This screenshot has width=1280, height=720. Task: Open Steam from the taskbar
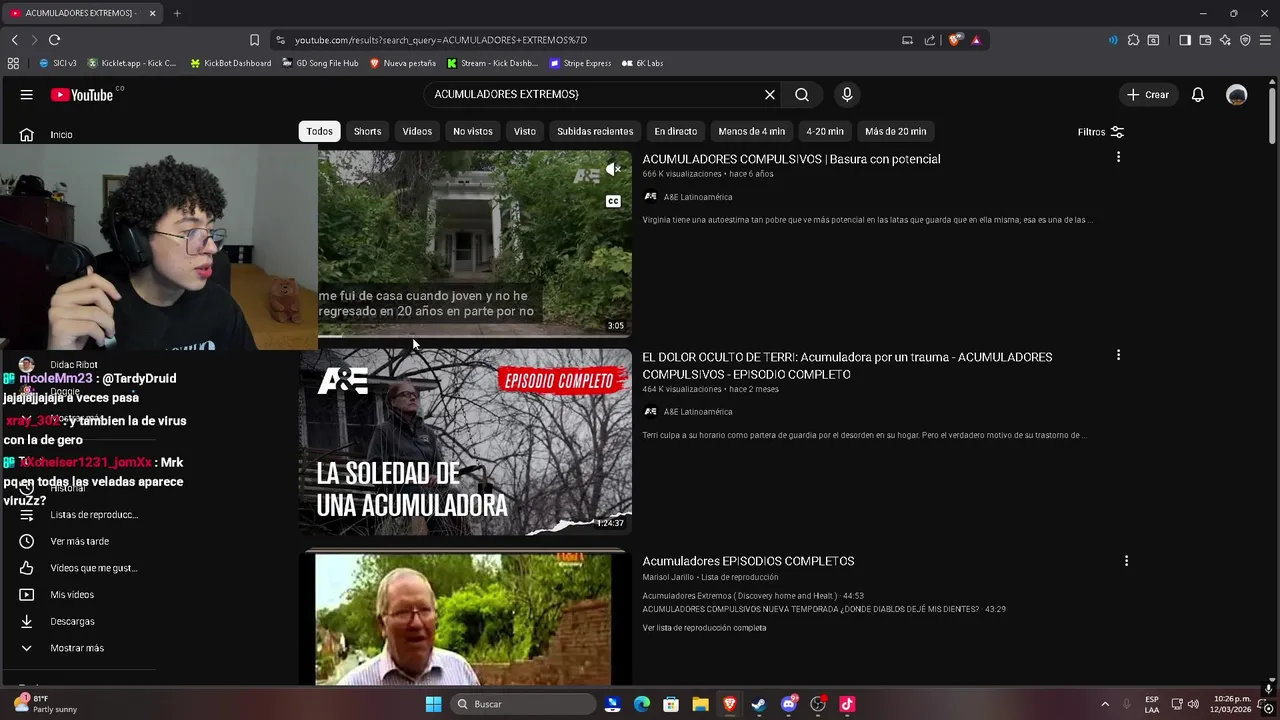(759, 704)
